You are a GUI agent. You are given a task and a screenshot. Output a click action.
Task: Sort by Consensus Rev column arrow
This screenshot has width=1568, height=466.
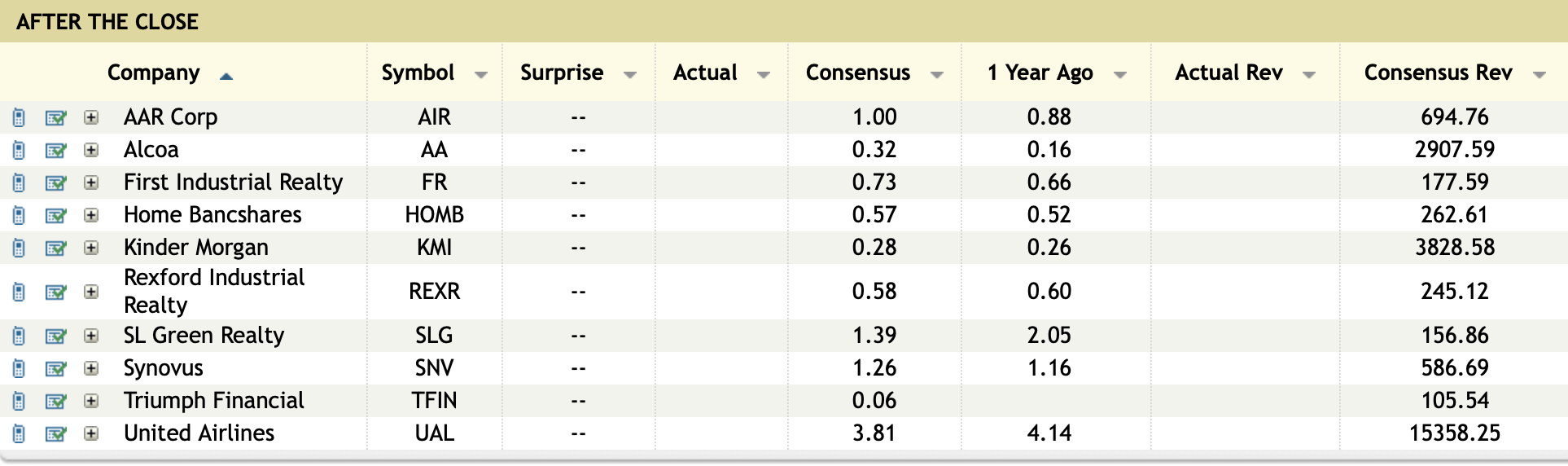tap(1539, 75)
